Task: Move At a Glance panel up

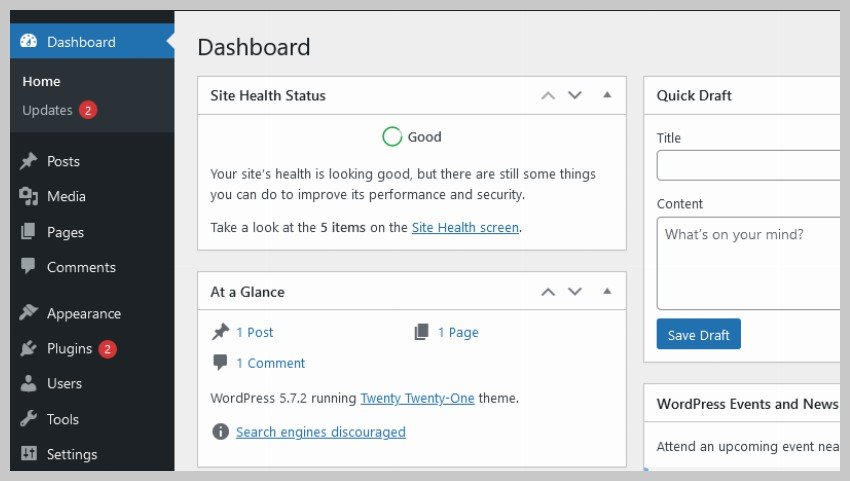Action: click(x=548, y=292)
